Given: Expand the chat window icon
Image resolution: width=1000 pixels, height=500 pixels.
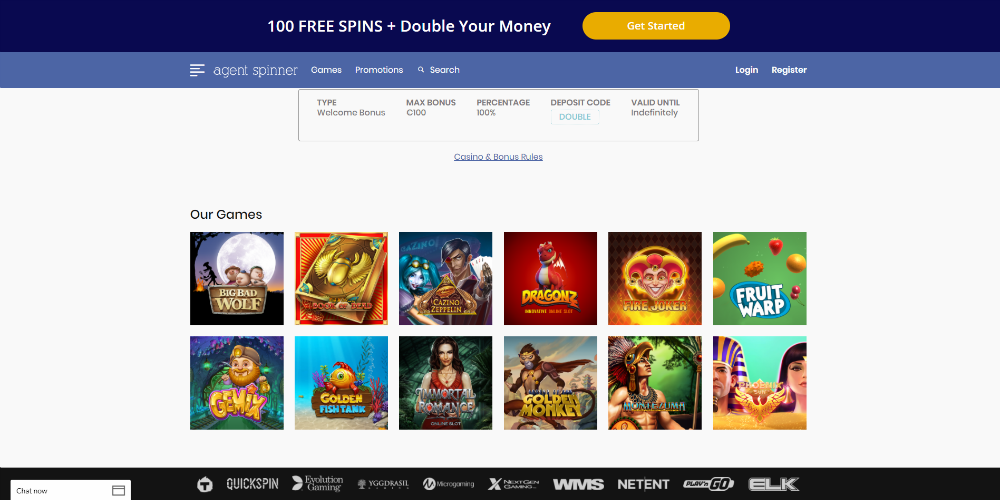Looking at the screenshot, I should pos(119,490).
